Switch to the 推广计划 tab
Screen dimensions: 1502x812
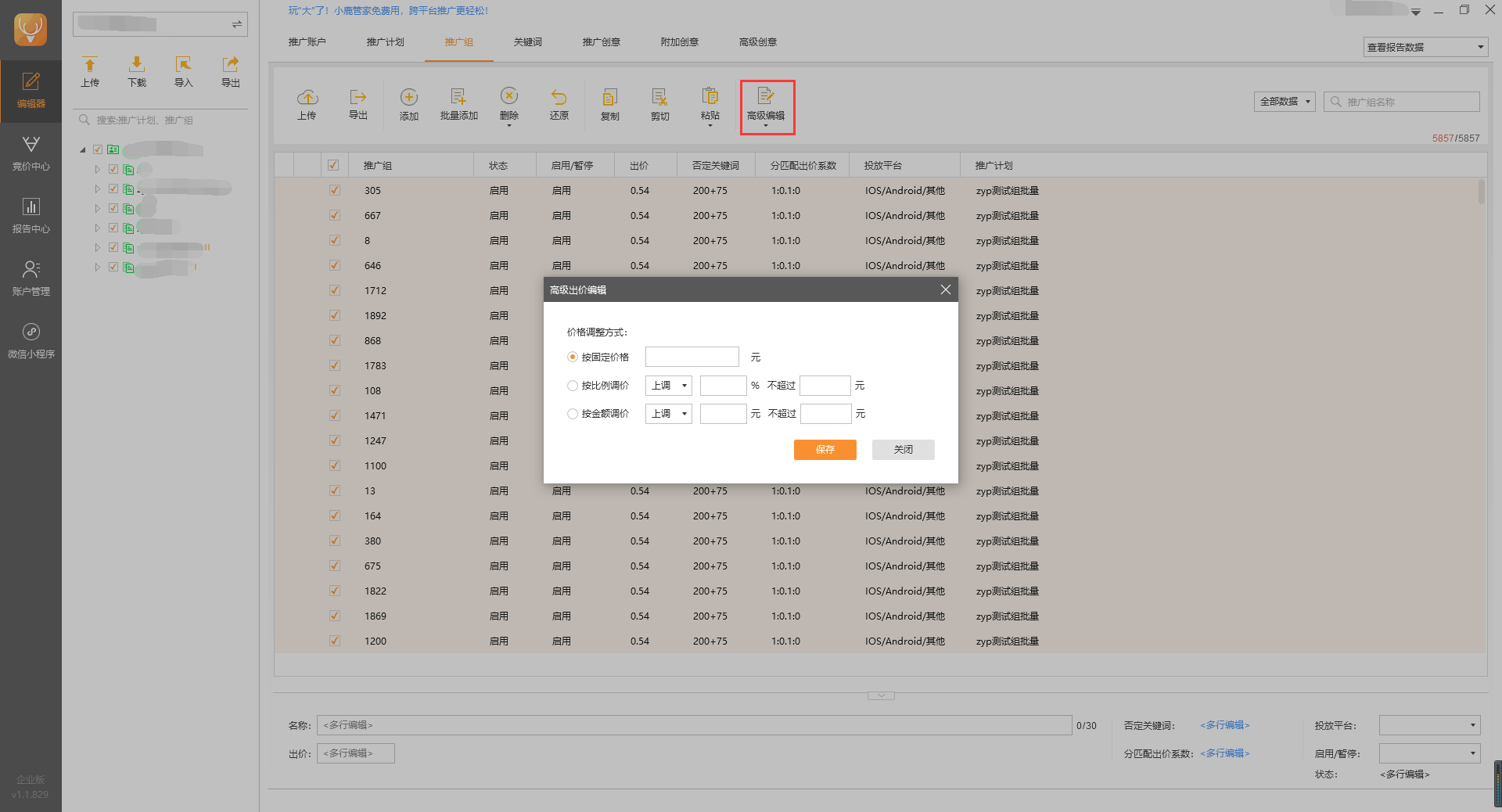pyautogui.click(x=385, y=42)
